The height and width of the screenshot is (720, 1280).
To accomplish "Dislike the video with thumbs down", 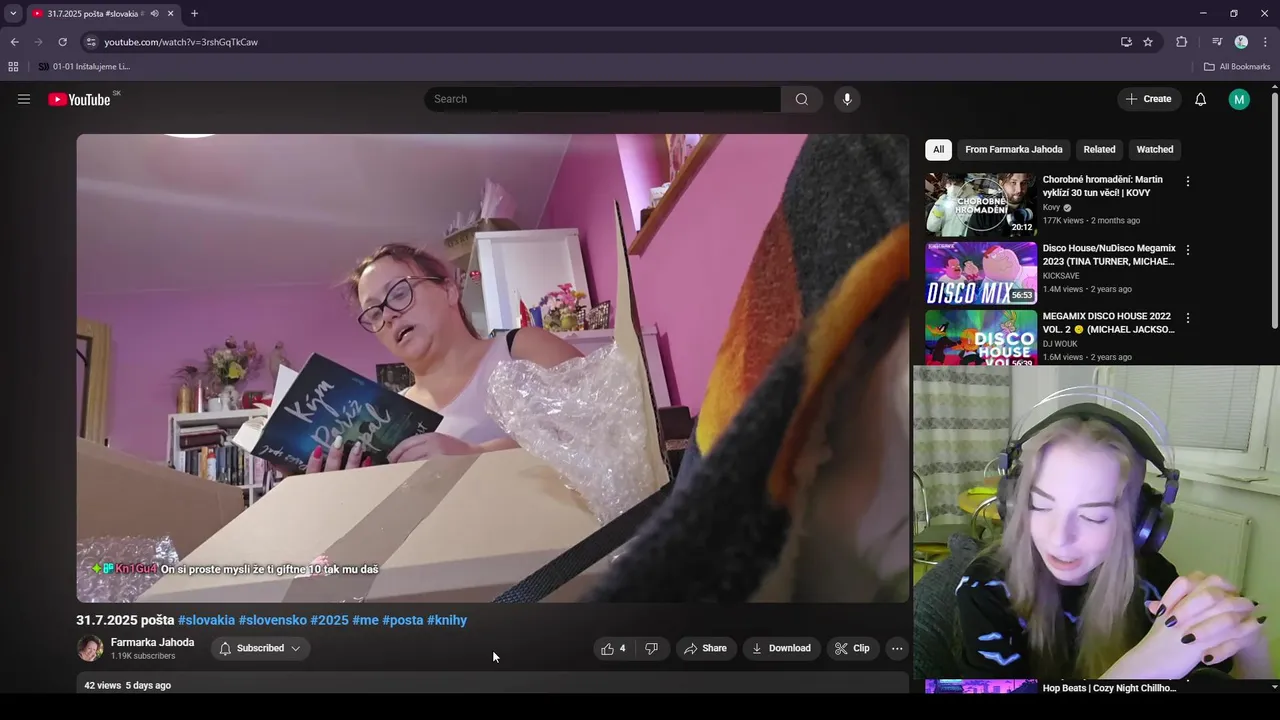I will click(x=651, y=648).
